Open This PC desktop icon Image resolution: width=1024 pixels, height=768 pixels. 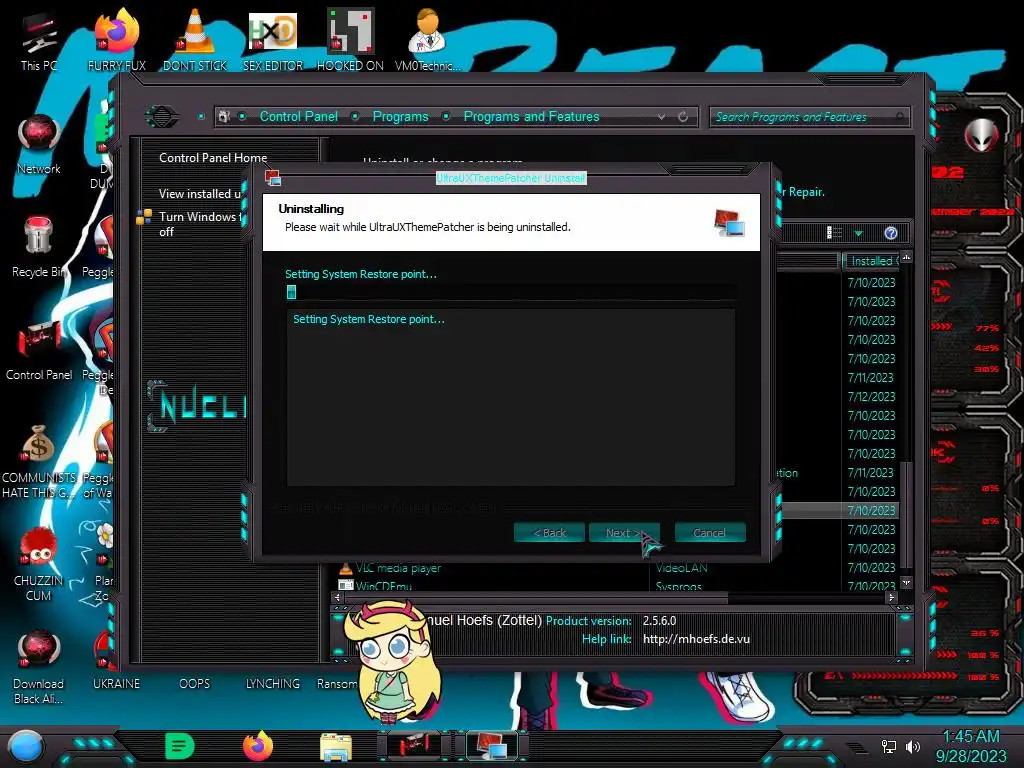tap(39, 40)
